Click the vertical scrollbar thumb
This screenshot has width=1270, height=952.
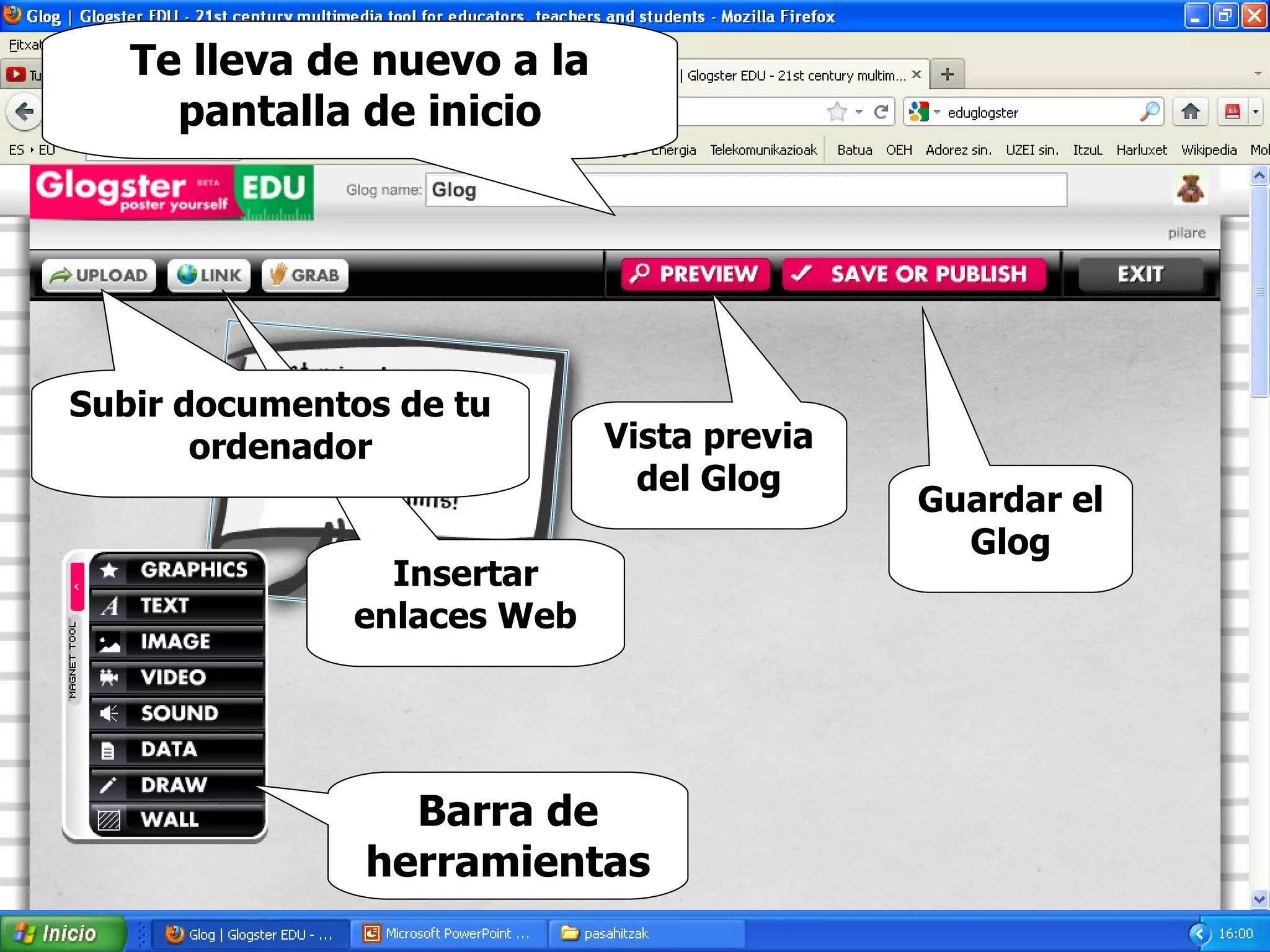(1259, 291)
